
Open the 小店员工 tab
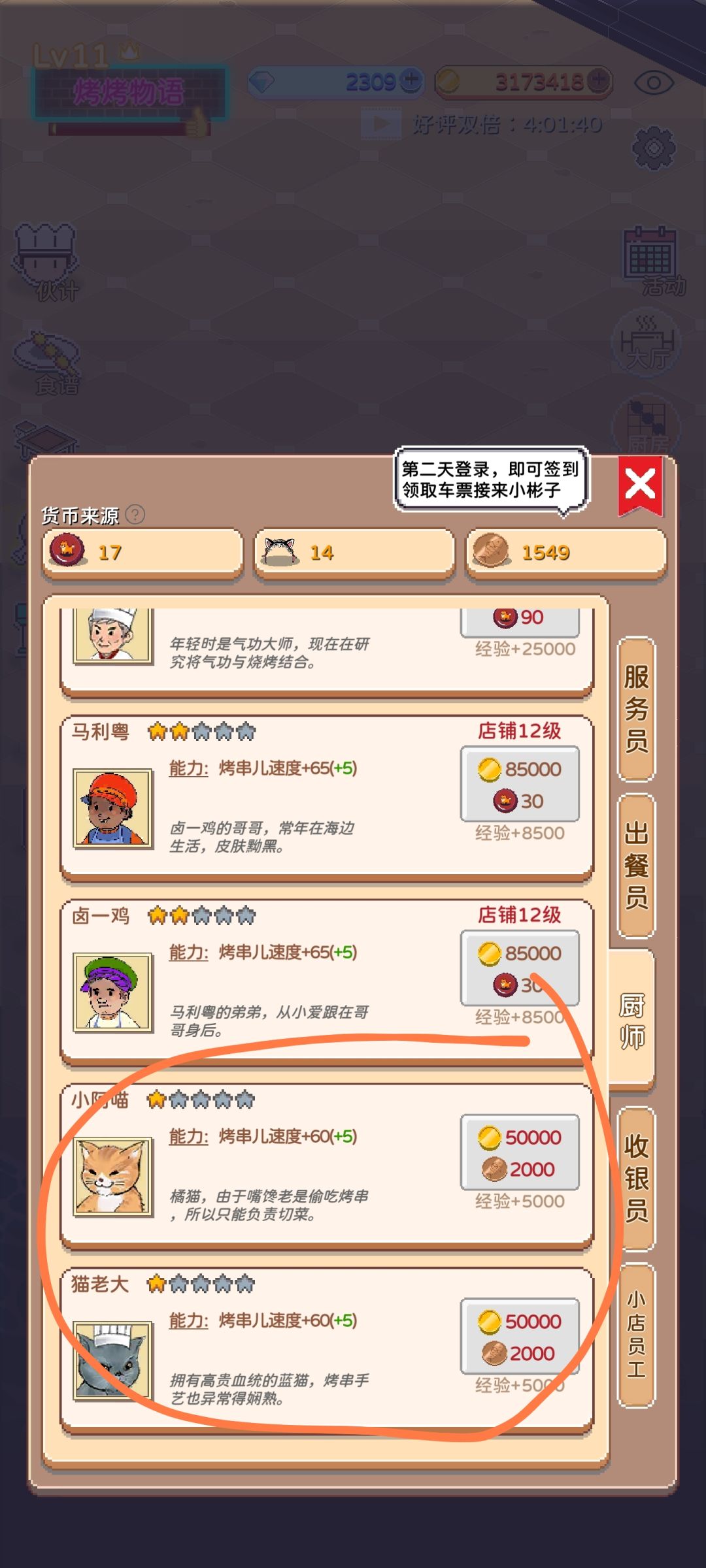coord(636,1336)
